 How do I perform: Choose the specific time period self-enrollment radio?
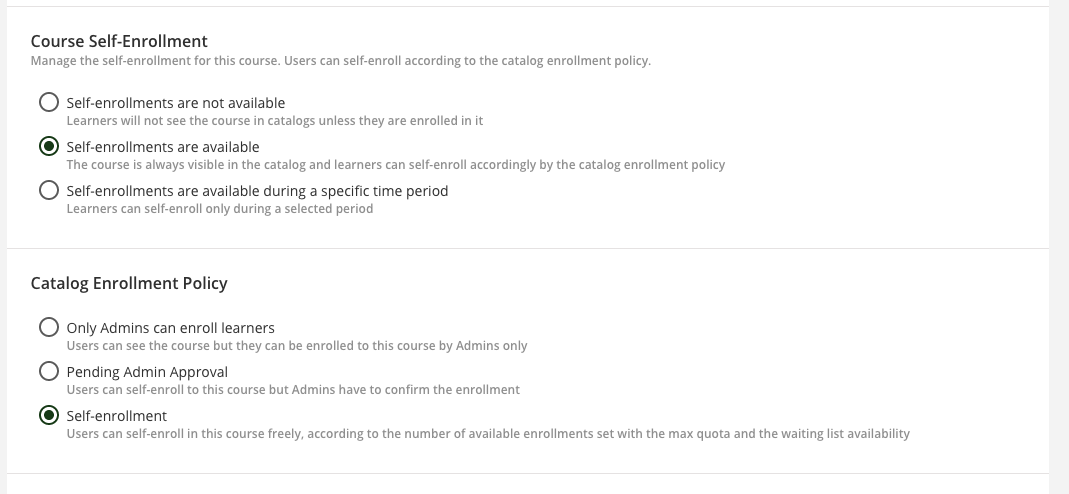click(x=48, y=190)
